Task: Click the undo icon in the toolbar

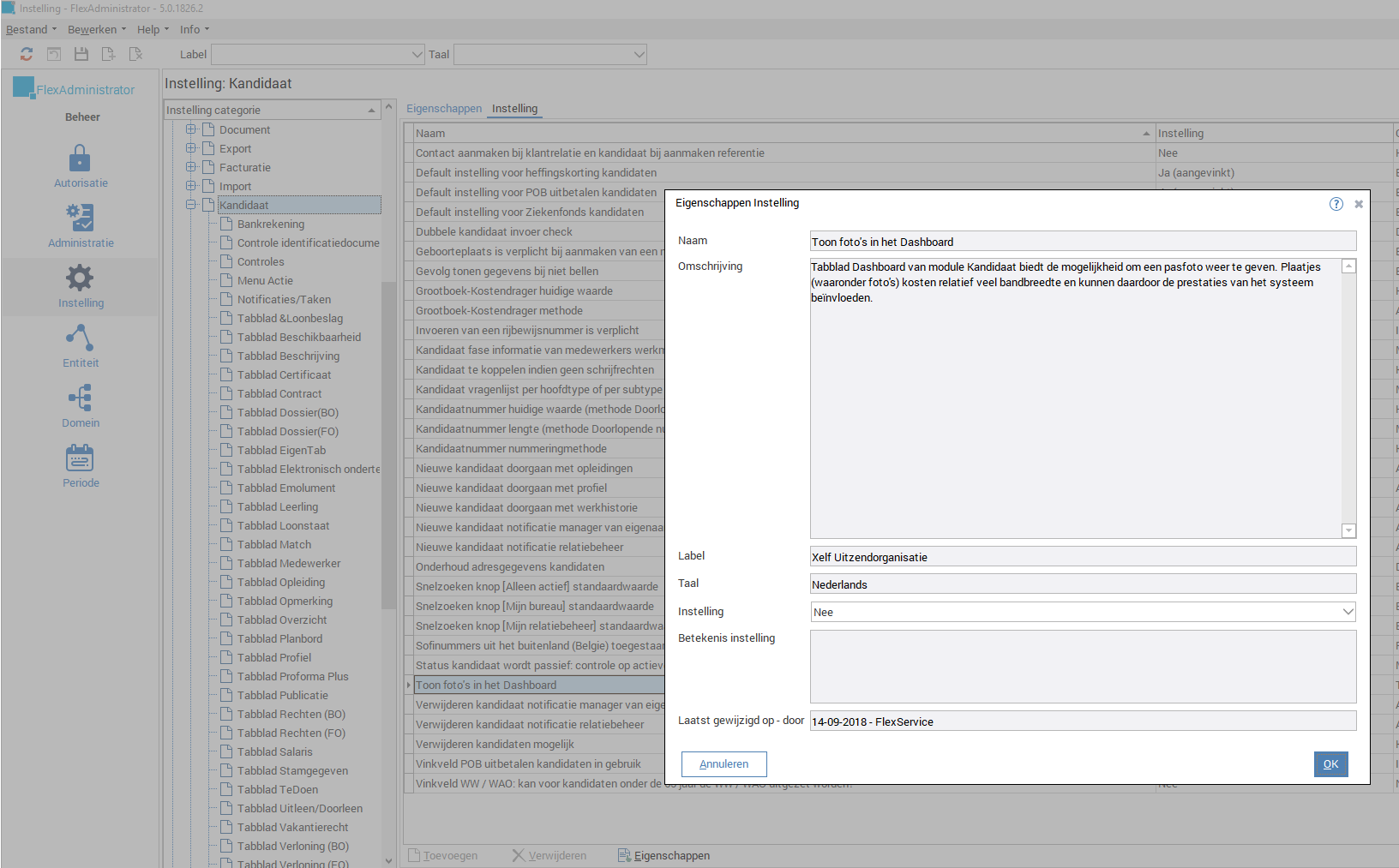Action: click(53, 53)
